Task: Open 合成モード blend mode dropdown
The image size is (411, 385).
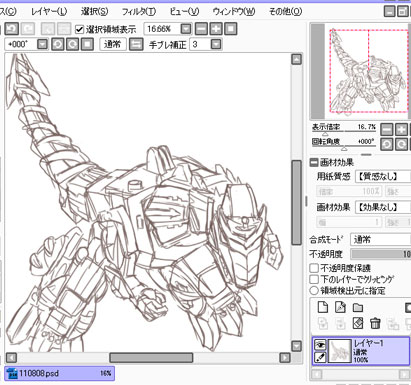Action: coord(381,239)
